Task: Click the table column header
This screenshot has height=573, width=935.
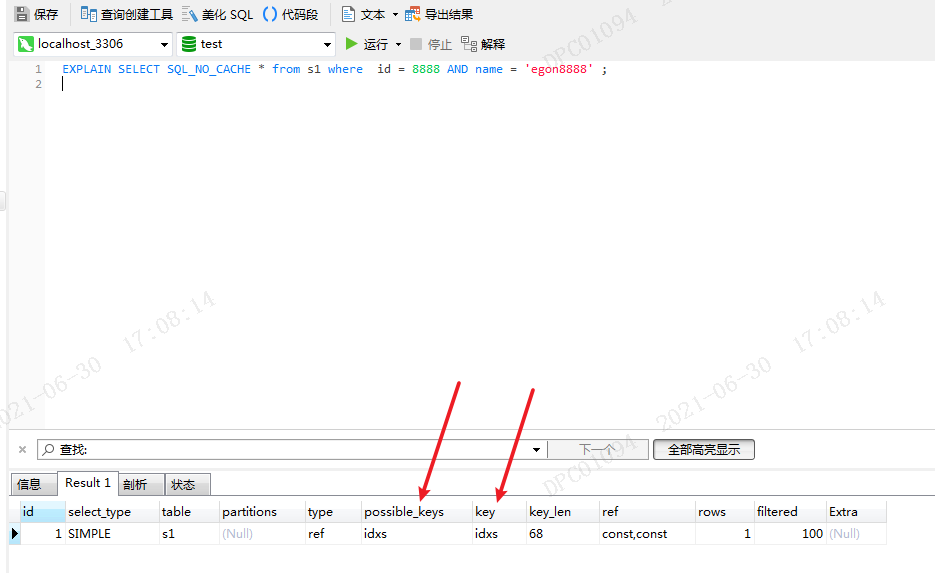Action: coord(189,512)
